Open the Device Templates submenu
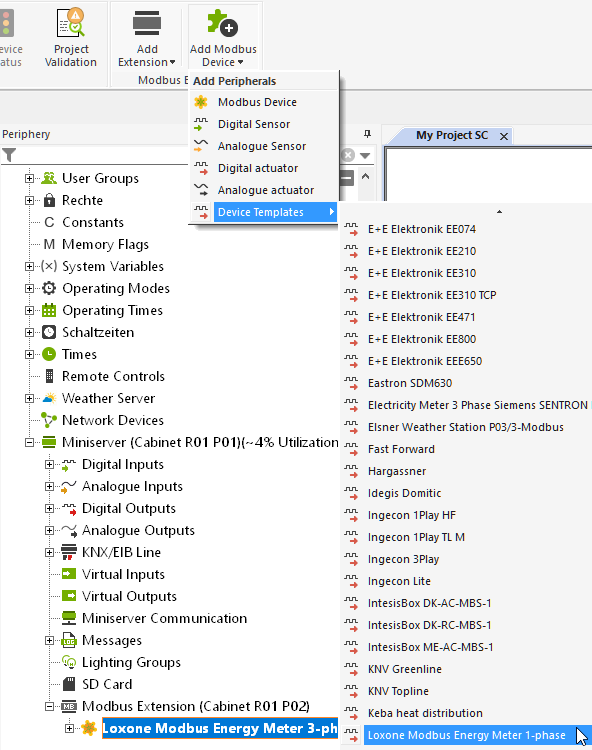 [x=263, y=212]
